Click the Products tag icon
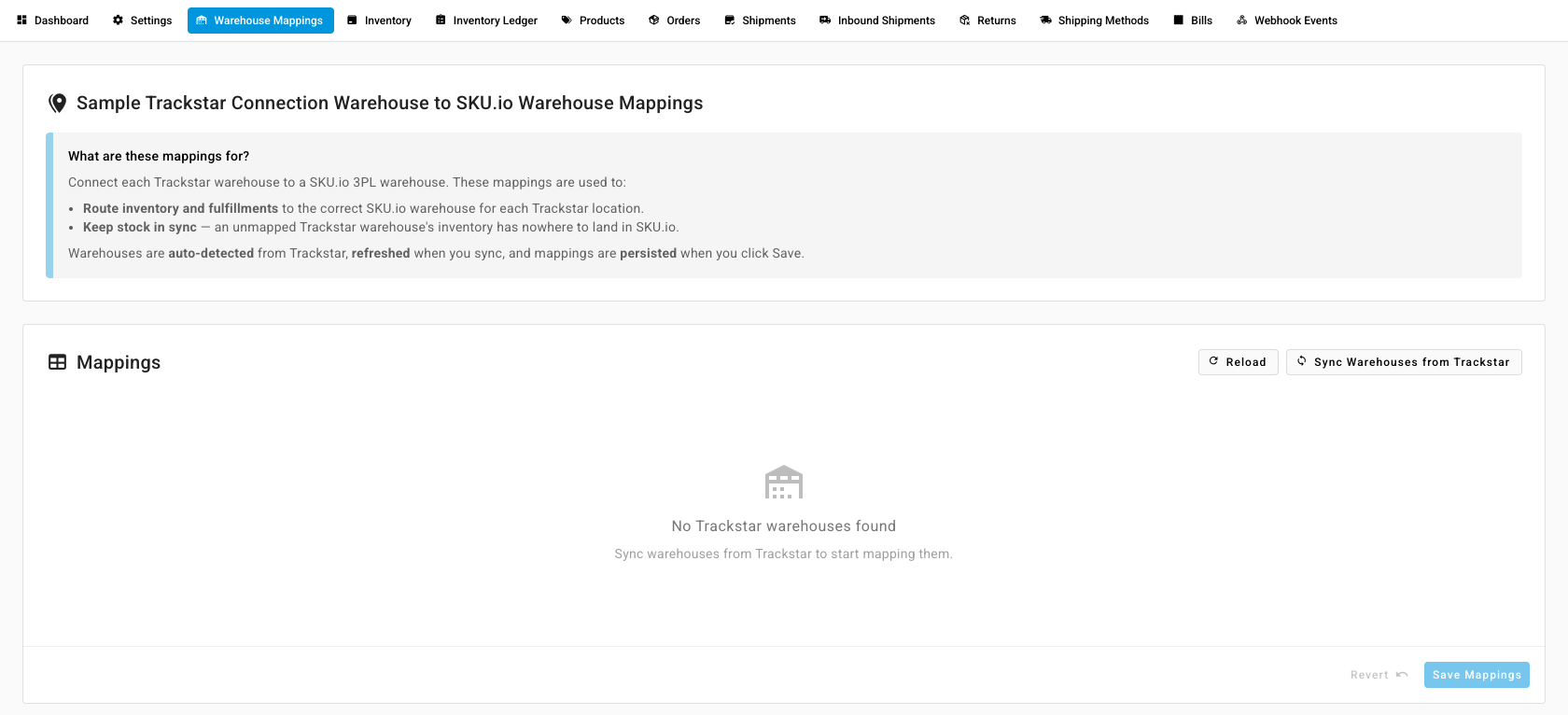 567,20
